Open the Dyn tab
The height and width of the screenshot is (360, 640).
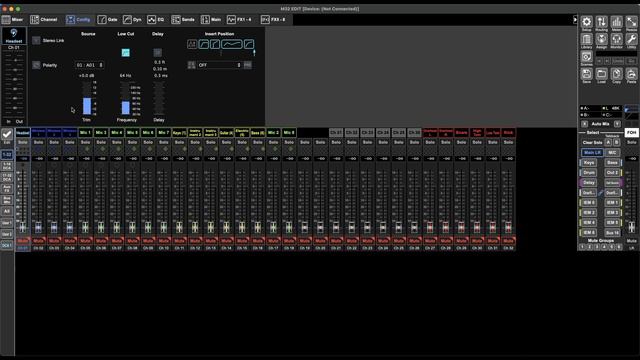click(133, 19)
